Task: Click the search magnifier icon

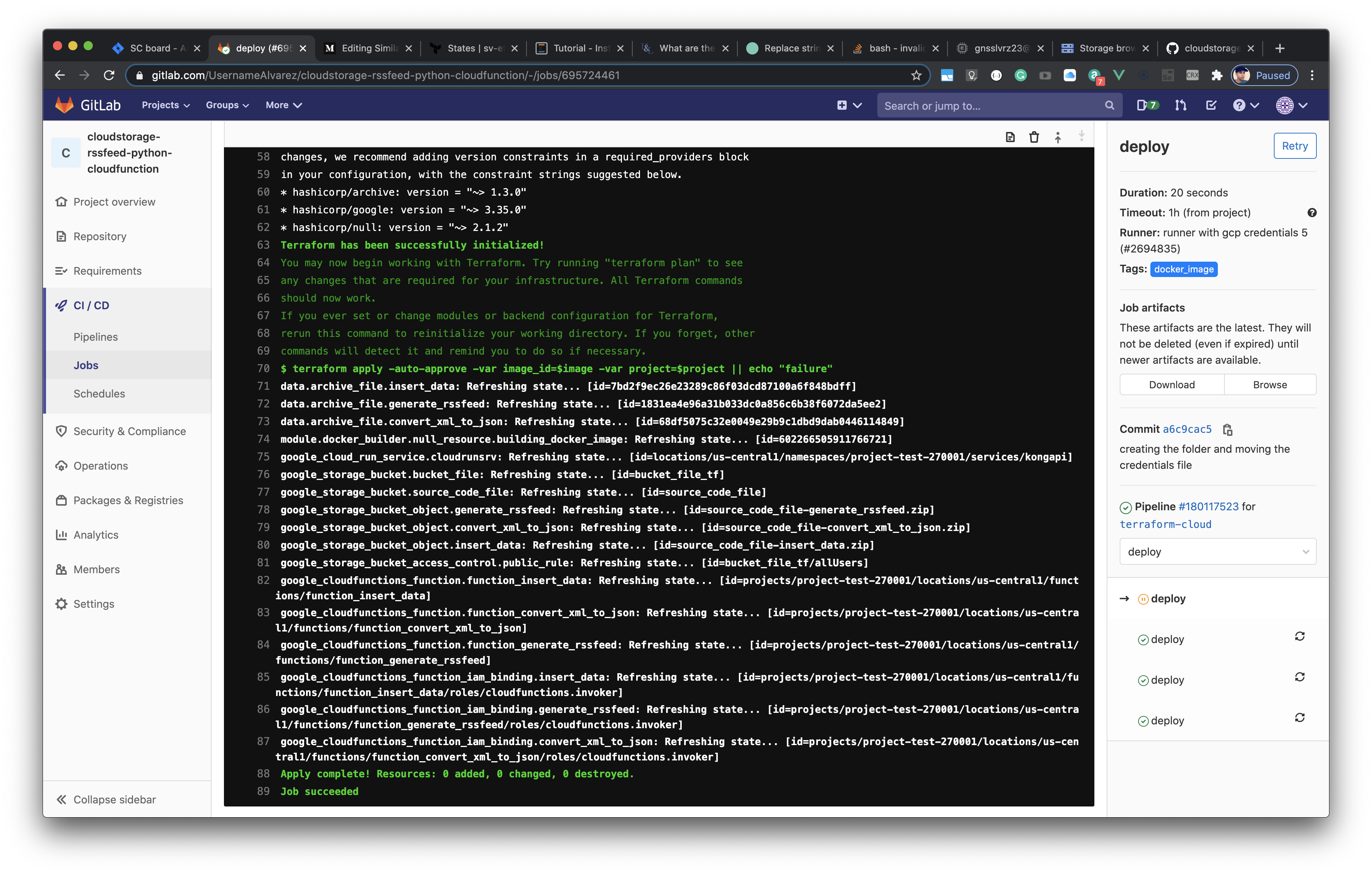Action: (1109, 106)
